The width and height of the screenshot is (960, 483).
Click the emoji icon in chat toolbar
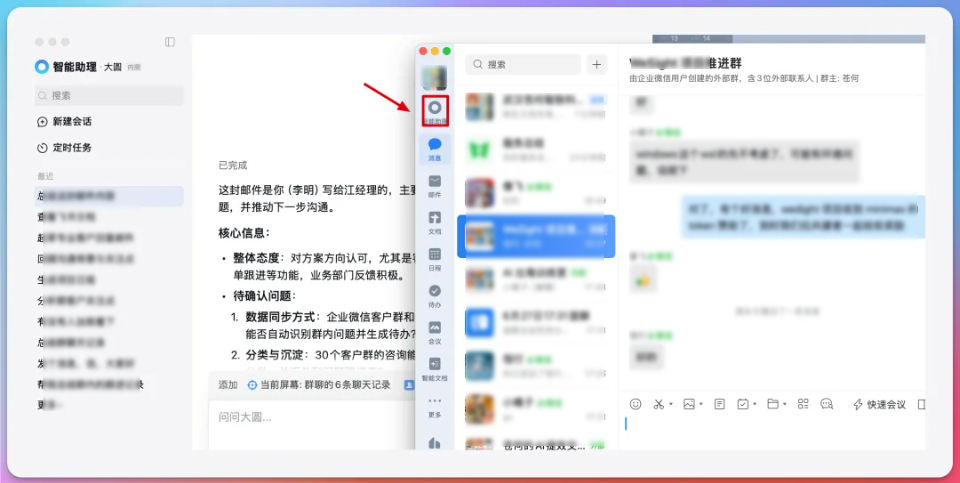pyautogui.click(x=636, y=404)
